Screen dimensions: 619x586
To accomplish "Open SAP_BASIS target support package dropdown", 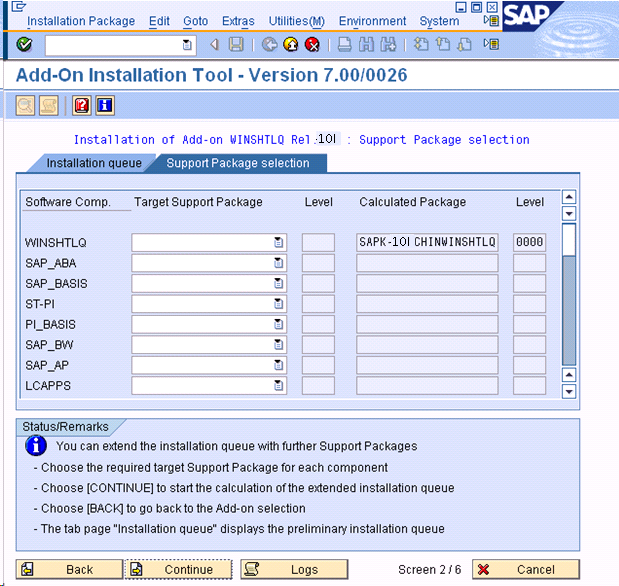I will [278, 283].
